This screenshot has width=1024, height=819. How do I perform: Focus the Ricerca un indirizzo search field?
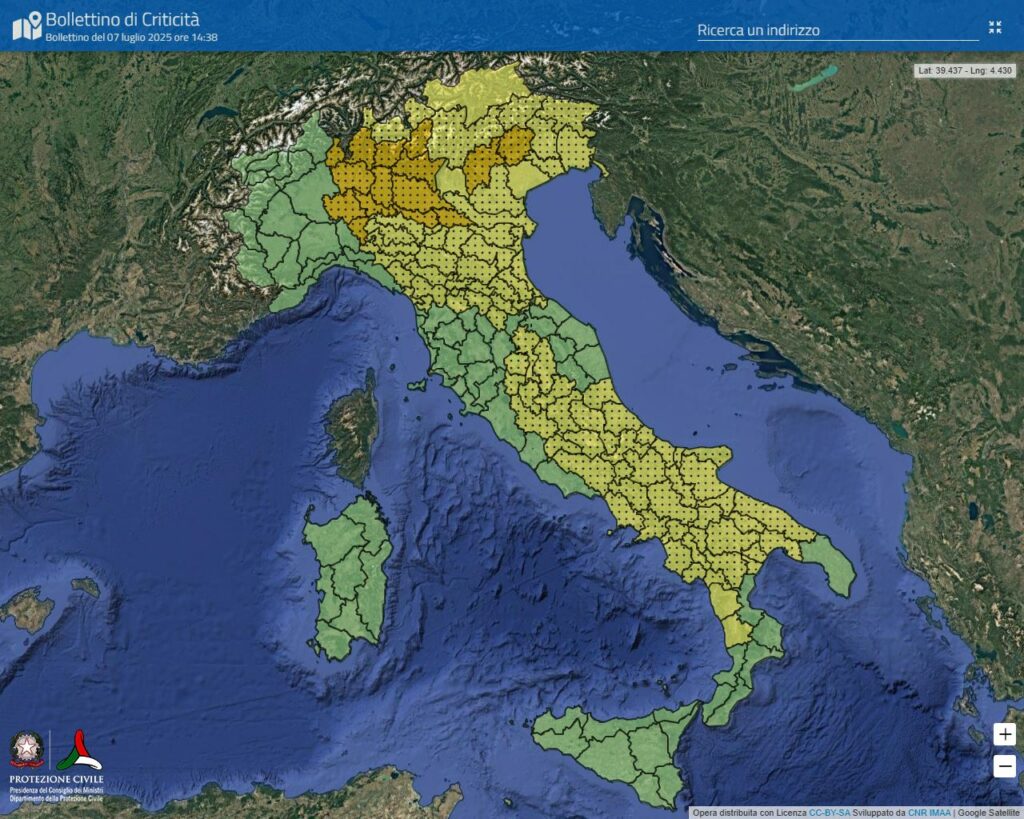838,30
